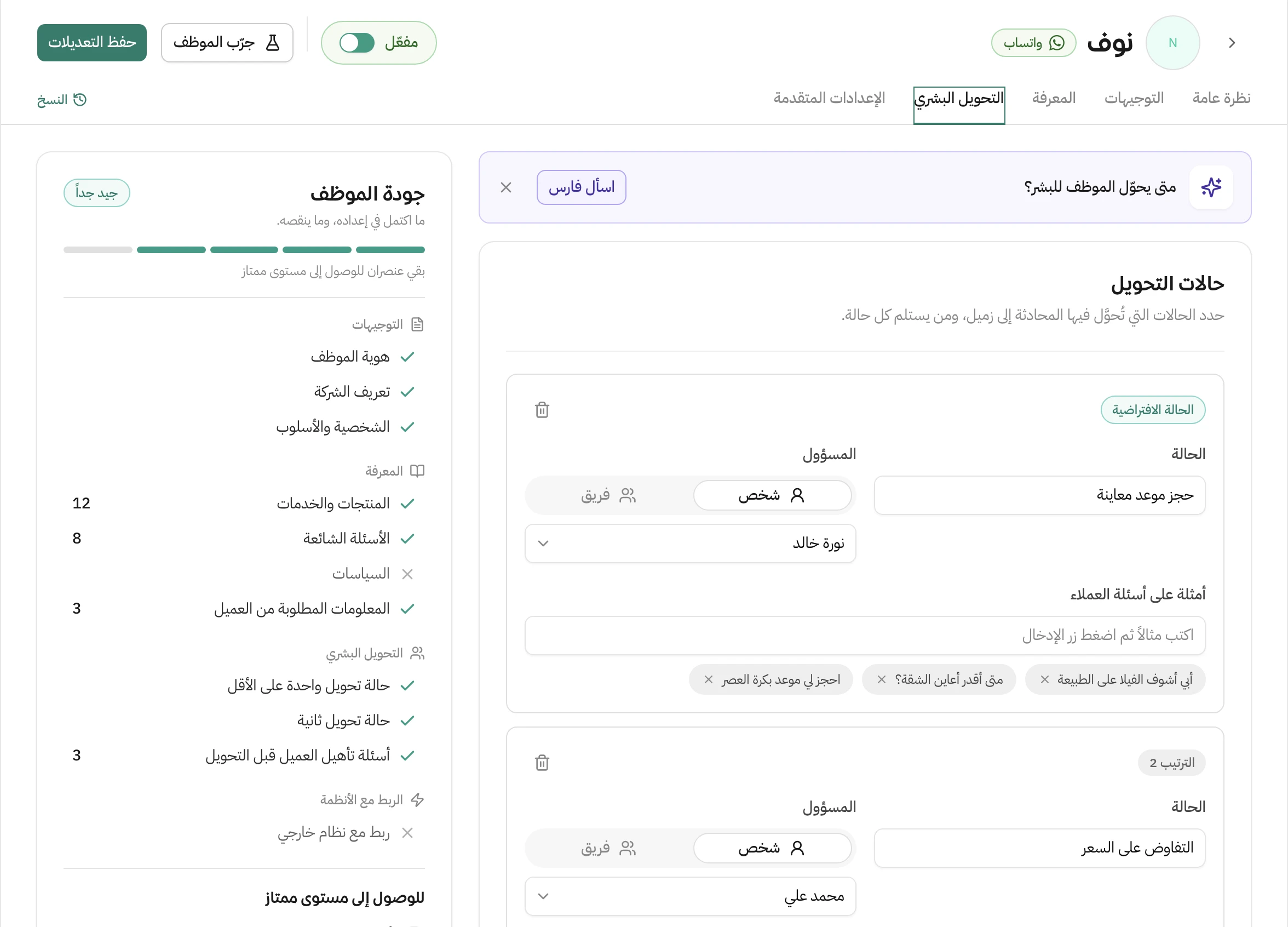This screenshot has width=1288, height=927.
Task: Toggle the مفعّل activation switch
Action: click(357, 43)
